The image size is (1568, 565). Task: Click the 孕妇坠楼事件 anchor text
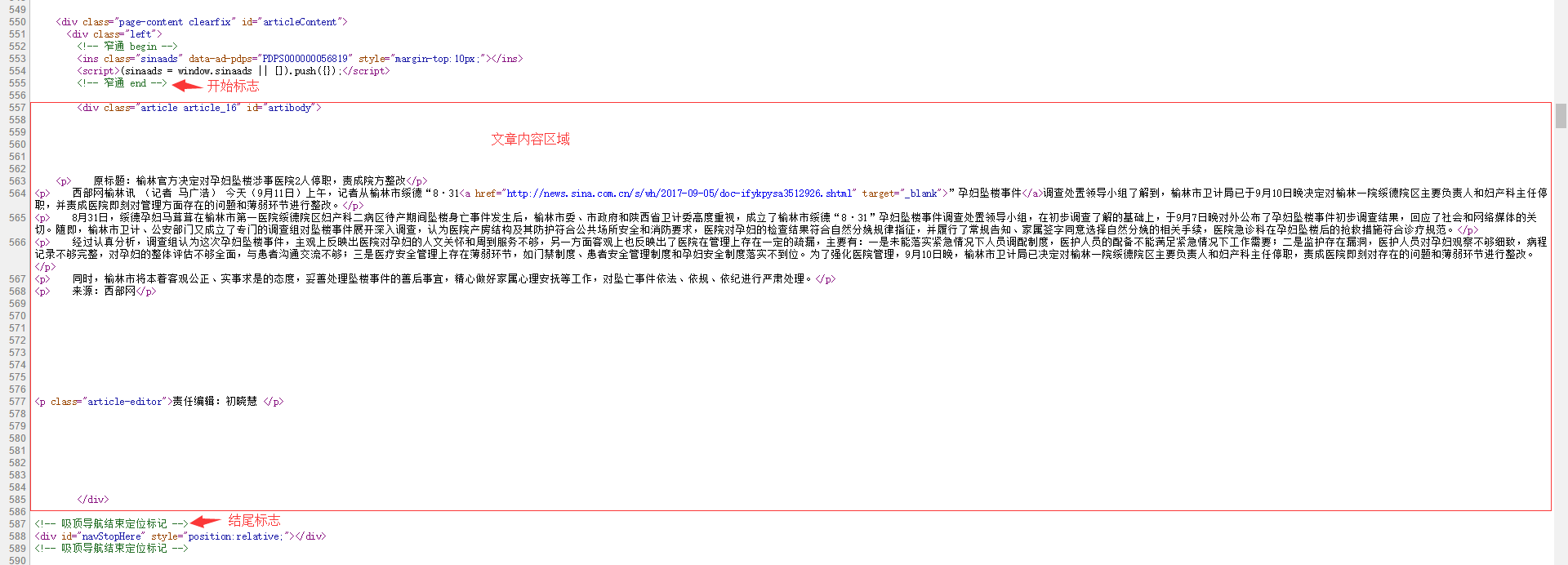(x=989, y=194)
